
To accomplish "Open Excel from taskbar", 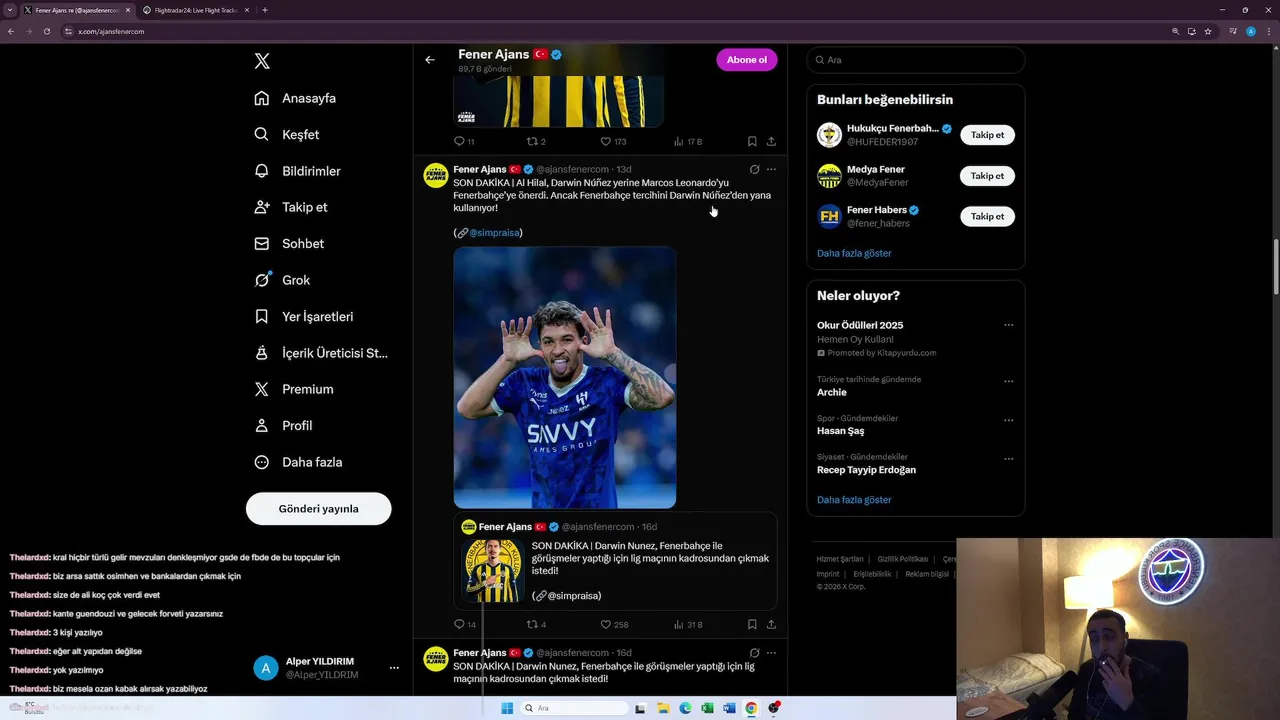I will click(x=707, y=708).
